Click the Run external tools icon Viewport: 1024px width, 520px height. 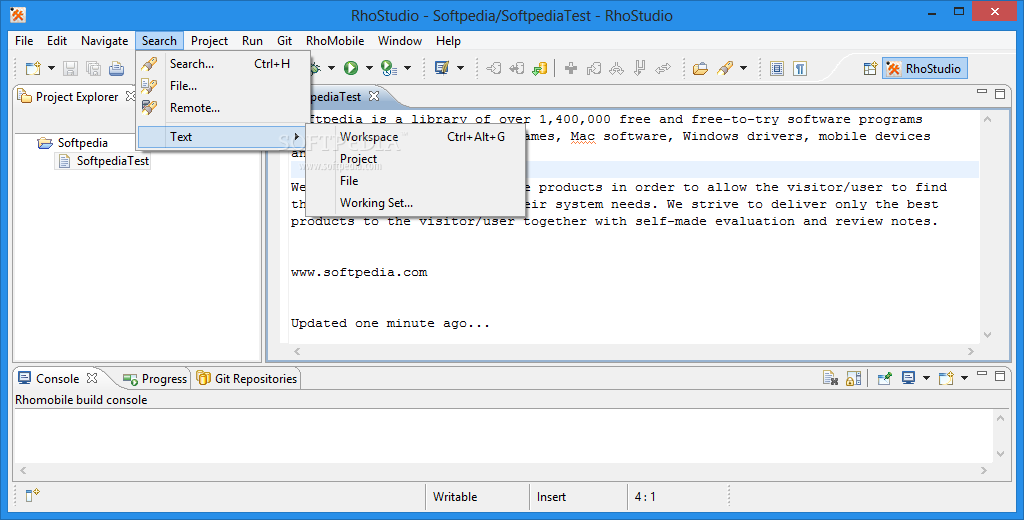click(x=389, y=68)
